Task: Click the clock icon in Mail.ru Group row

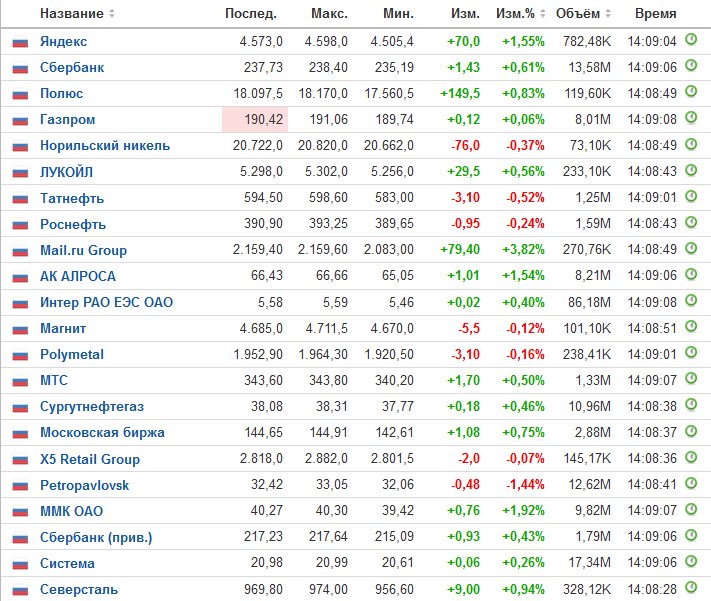Action: pos(691,248)
